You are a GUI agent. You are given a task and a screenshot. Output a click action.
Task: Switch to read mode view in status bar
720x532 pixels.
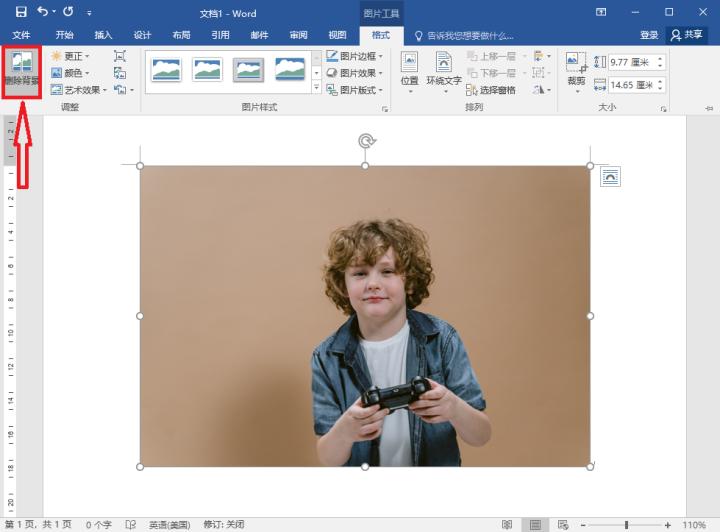[507, 524]
